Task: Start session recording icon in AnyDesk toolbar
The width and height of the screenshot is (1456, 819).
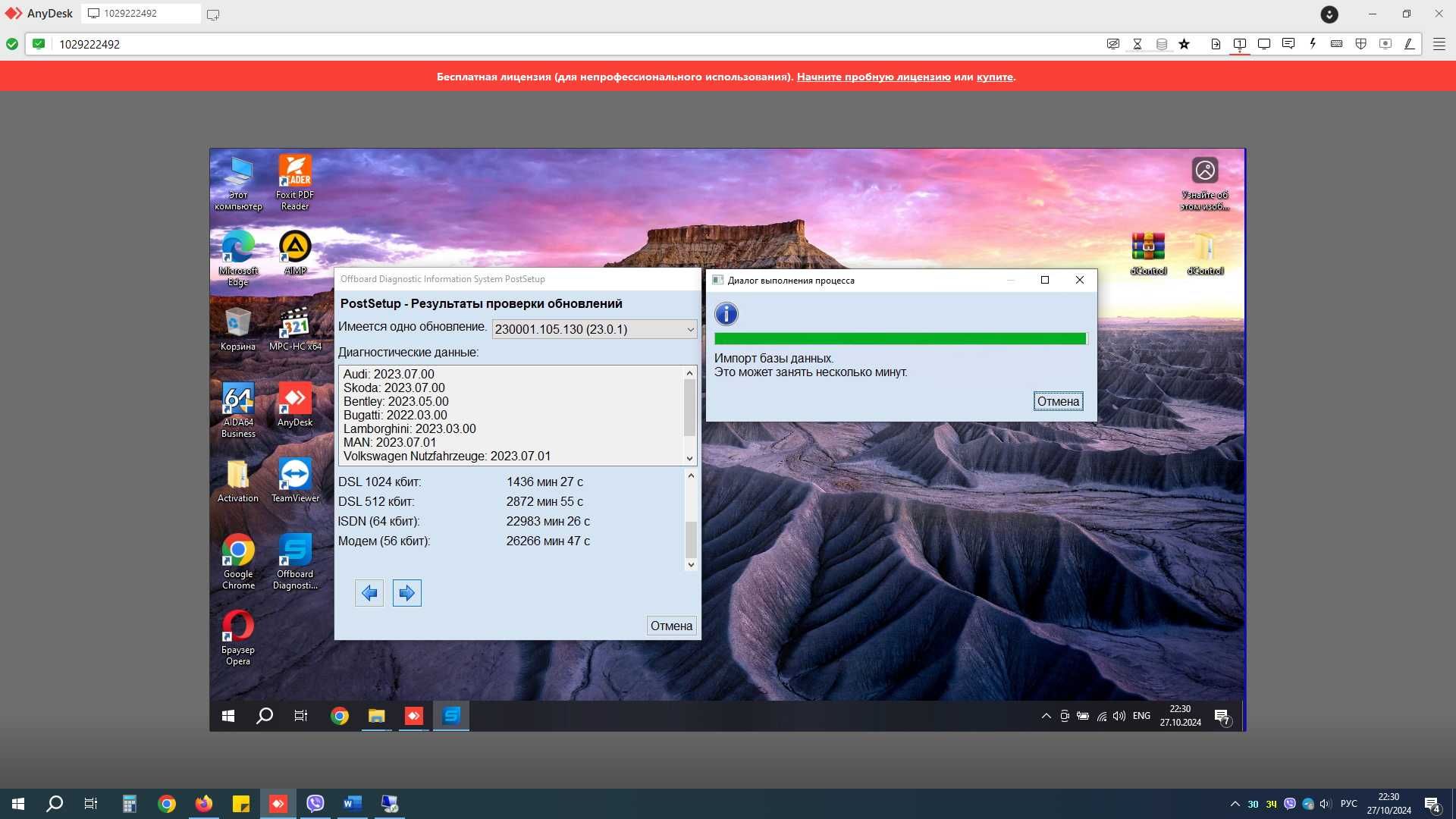Action: point(1385,44)
